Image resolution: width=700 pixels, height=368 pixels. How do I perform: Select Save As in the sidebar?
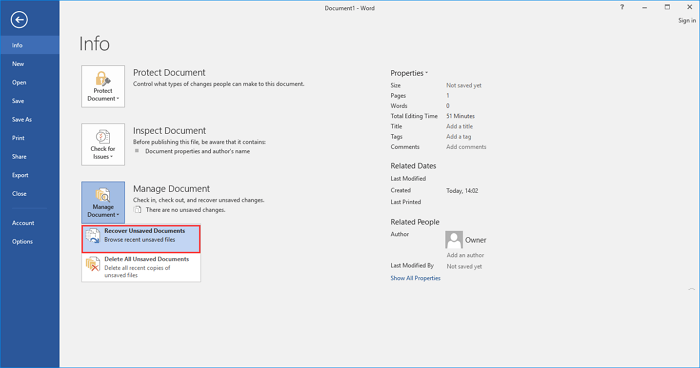29,120
